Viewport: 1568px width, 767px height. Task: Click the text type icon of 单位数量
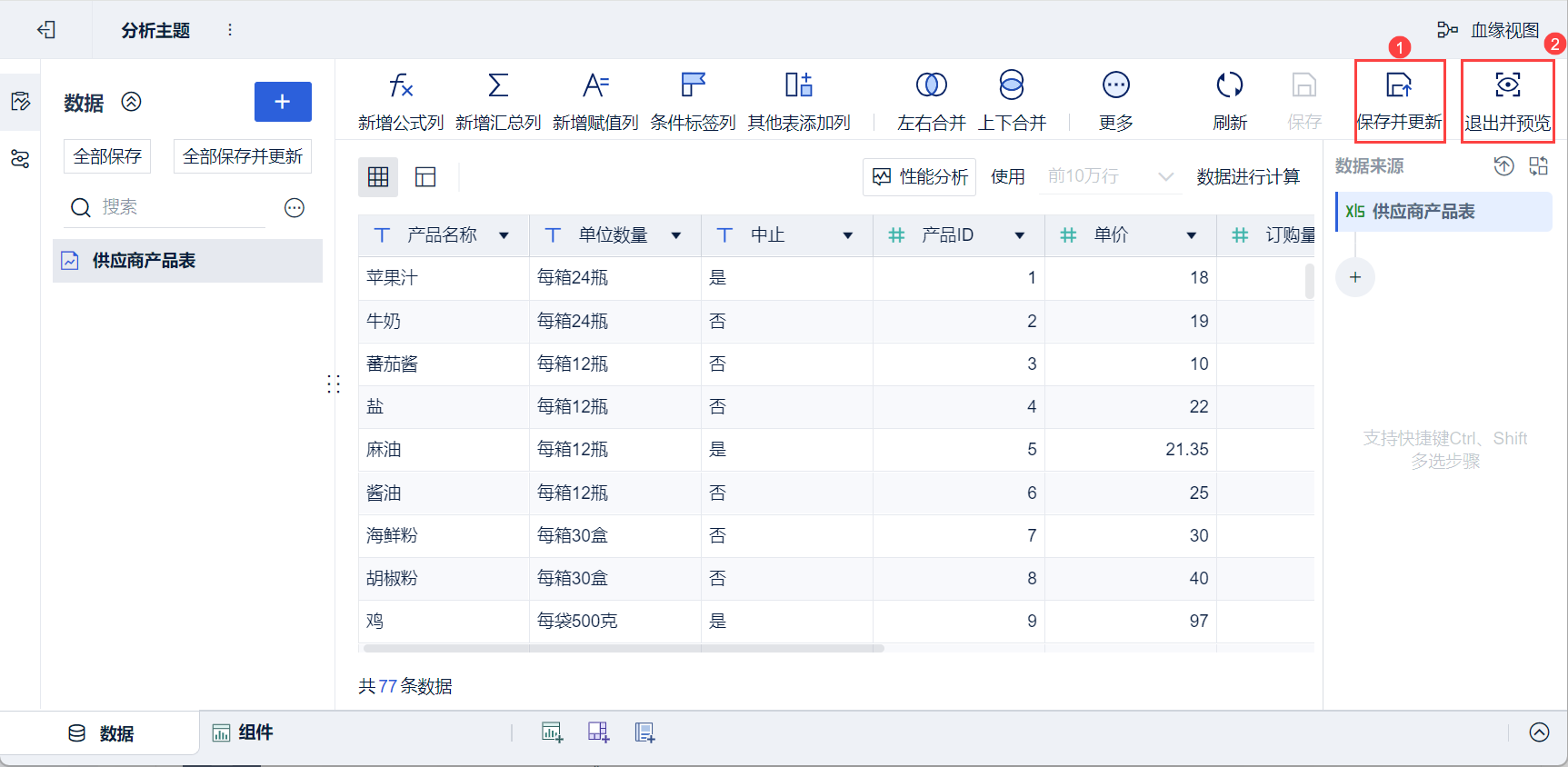coord(553,236)
